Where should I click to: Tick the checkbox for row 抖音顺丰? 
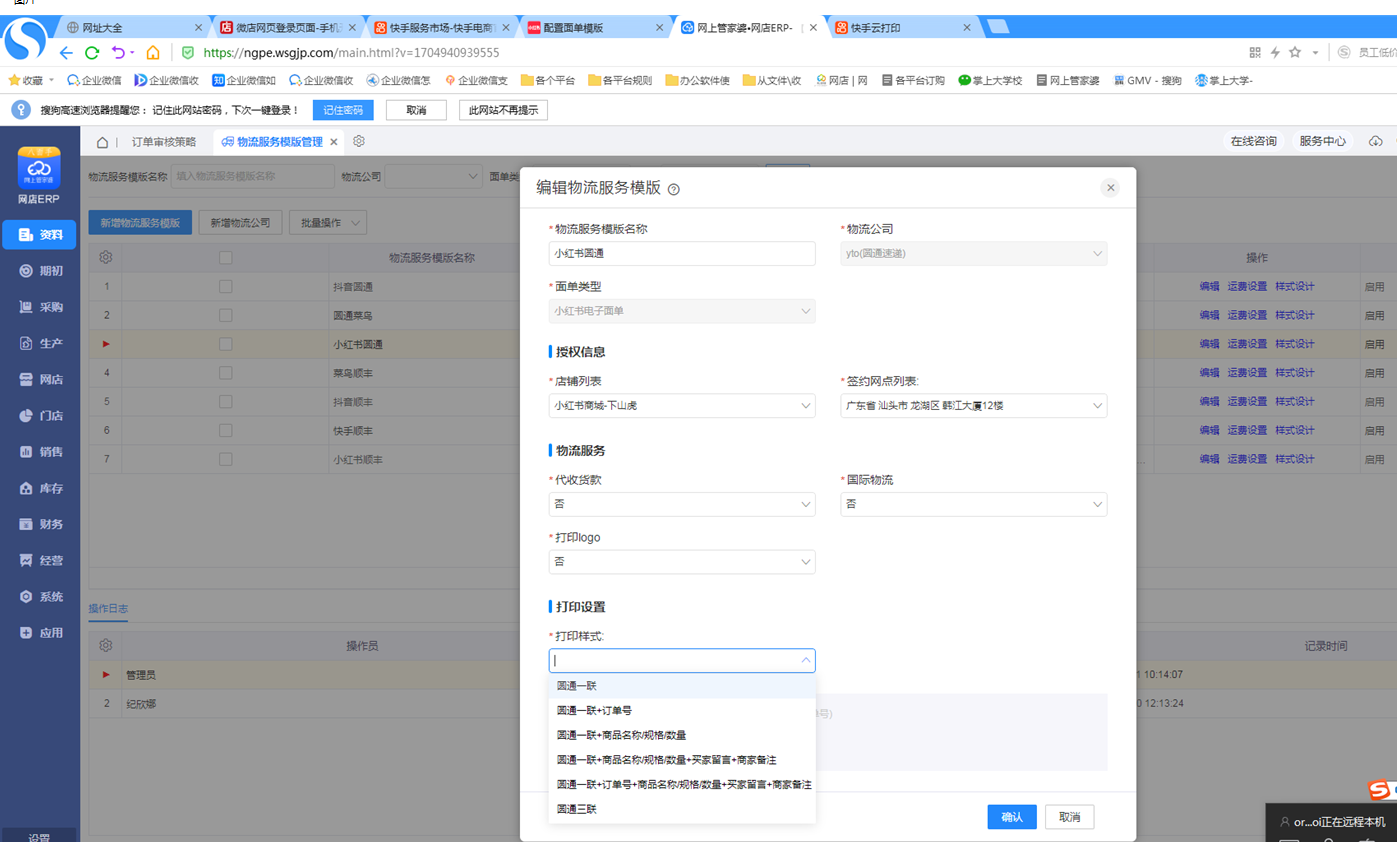click(x=225, y=402)
